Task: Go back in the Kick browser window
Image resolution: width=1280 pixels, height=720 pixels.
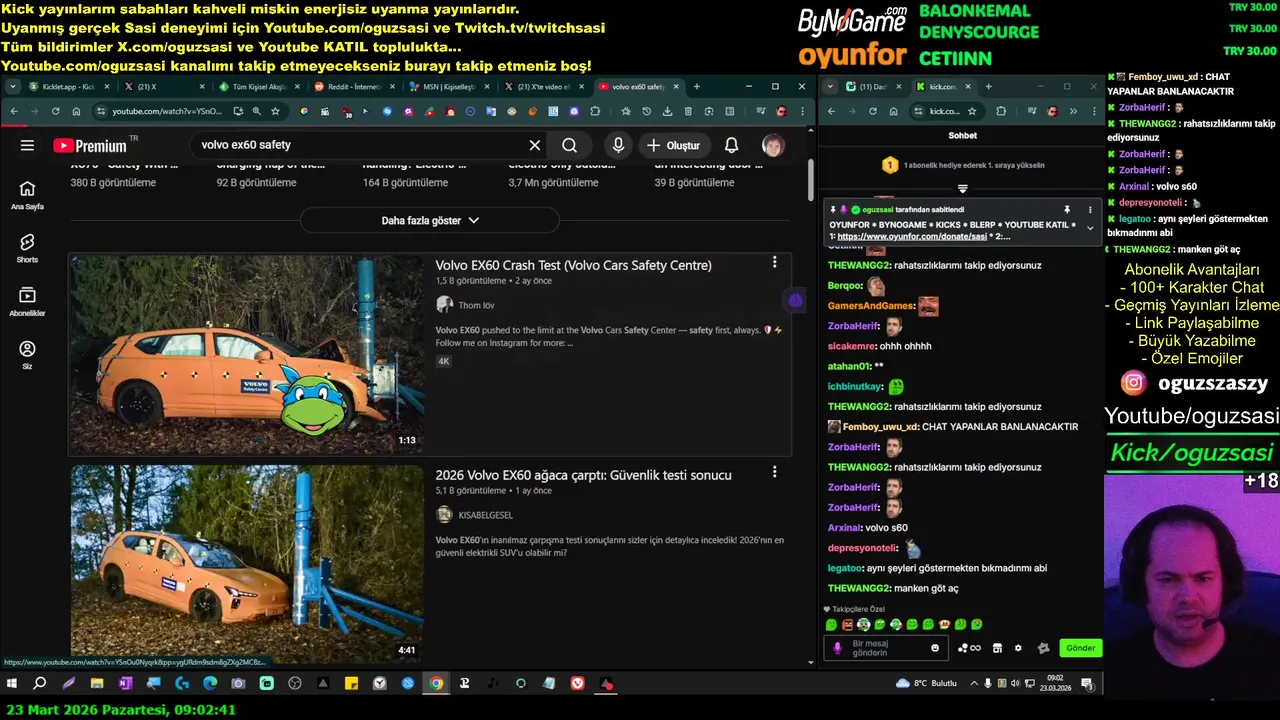Action: 831,111
